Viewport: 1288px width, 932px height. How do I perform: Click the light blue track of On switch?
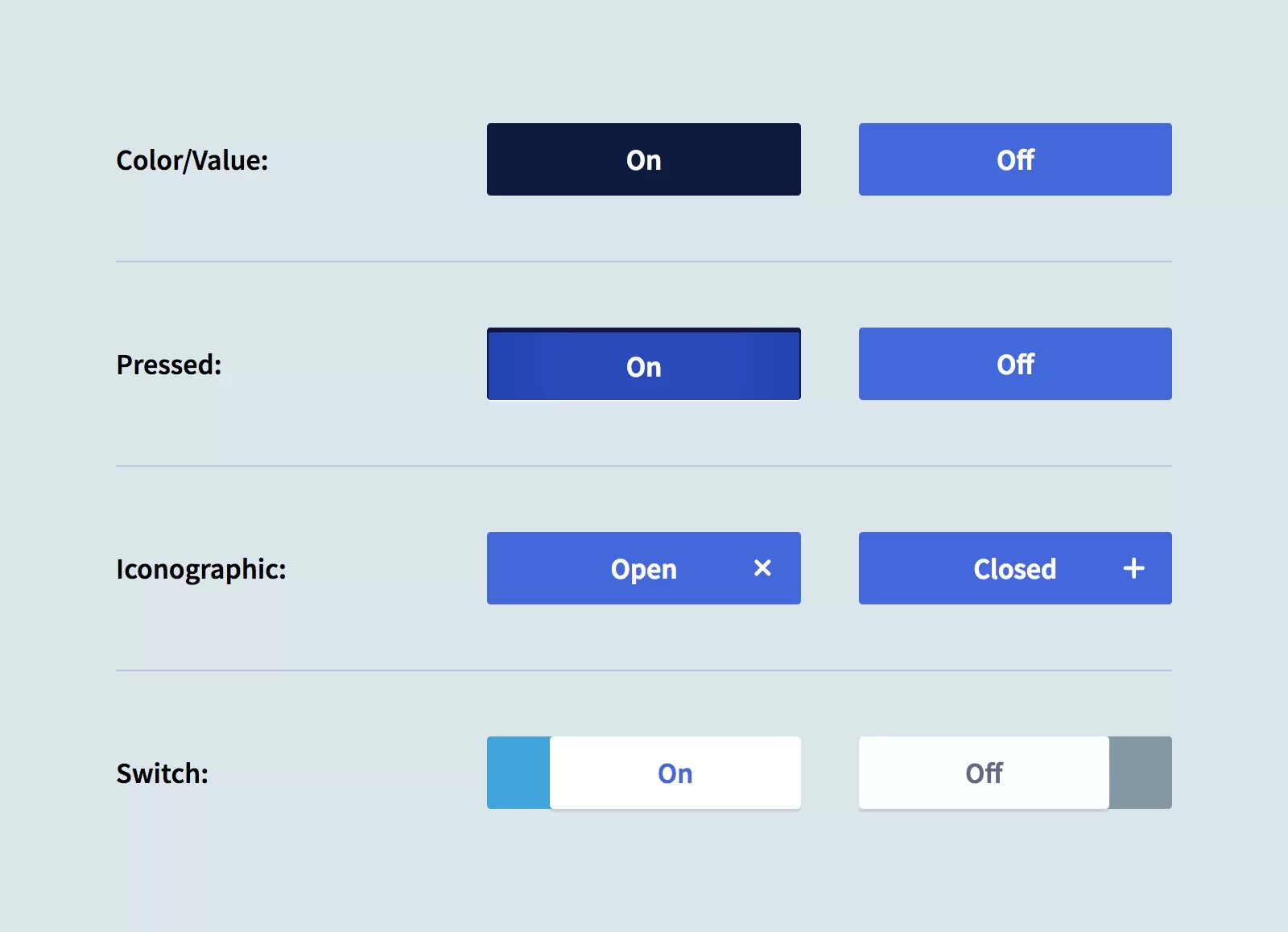pos(518,773)
